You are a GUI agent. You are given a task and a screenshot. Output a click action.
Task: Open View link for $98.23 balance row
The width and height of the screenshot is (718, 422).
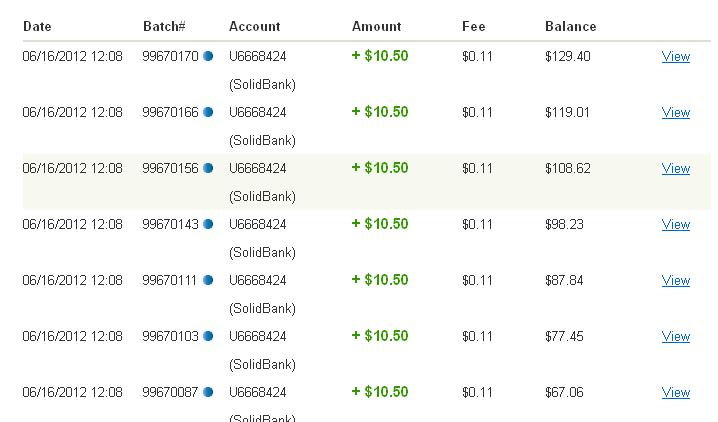click(676, 225)
